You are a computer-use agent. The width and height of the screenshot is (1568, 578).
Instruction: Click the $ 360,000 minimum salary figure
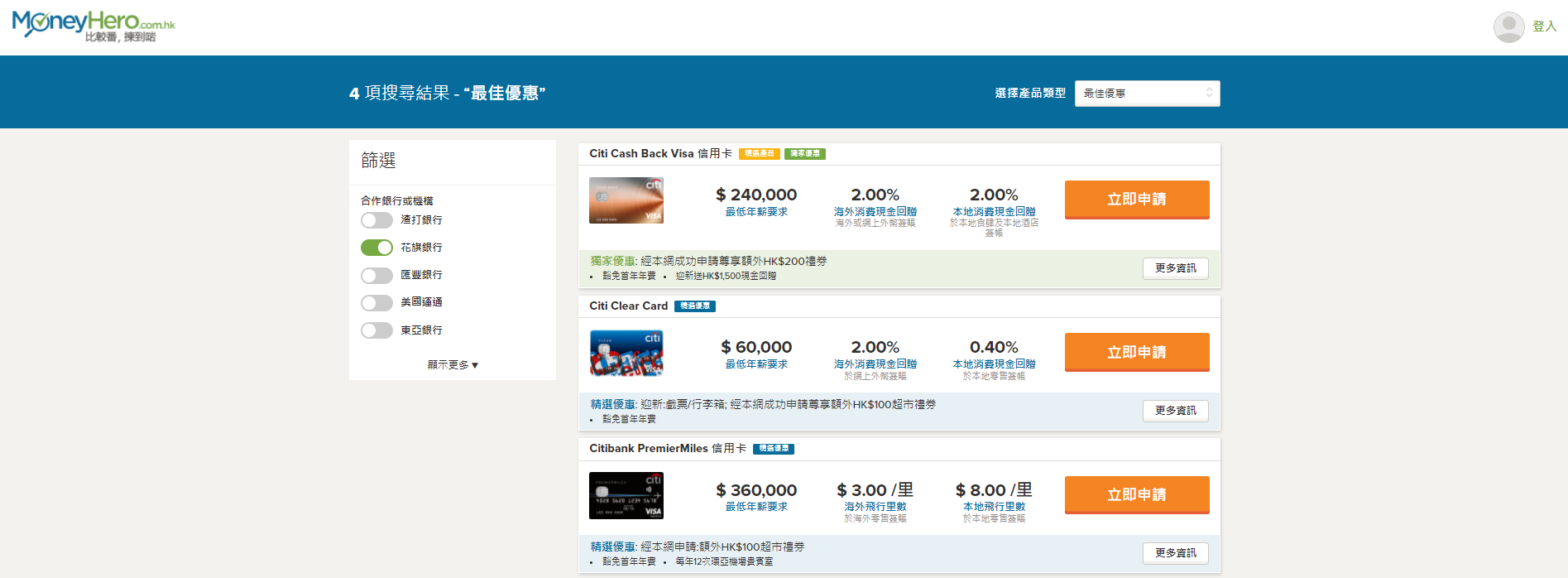tap(756, 490)
